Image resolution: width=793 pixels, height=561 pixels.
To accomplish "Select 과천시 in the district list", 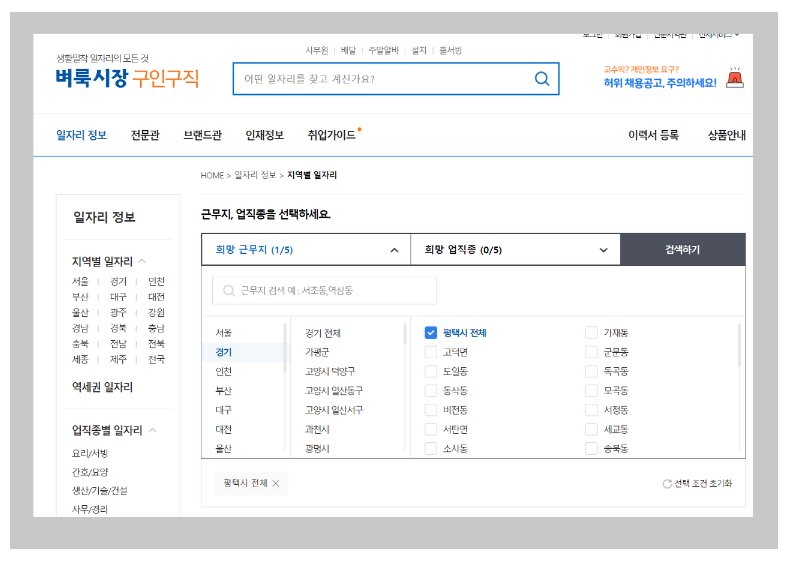I will click(317, 429).
